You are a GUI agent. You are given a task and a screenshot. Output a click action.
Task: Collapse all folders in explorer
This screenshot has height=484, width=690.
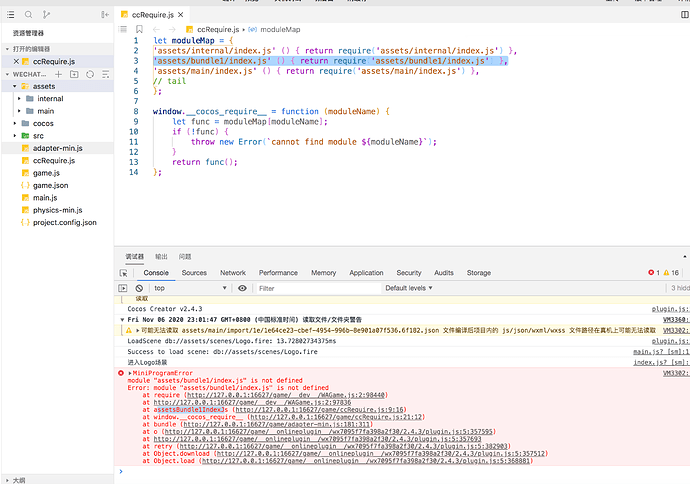coord(106,74)
